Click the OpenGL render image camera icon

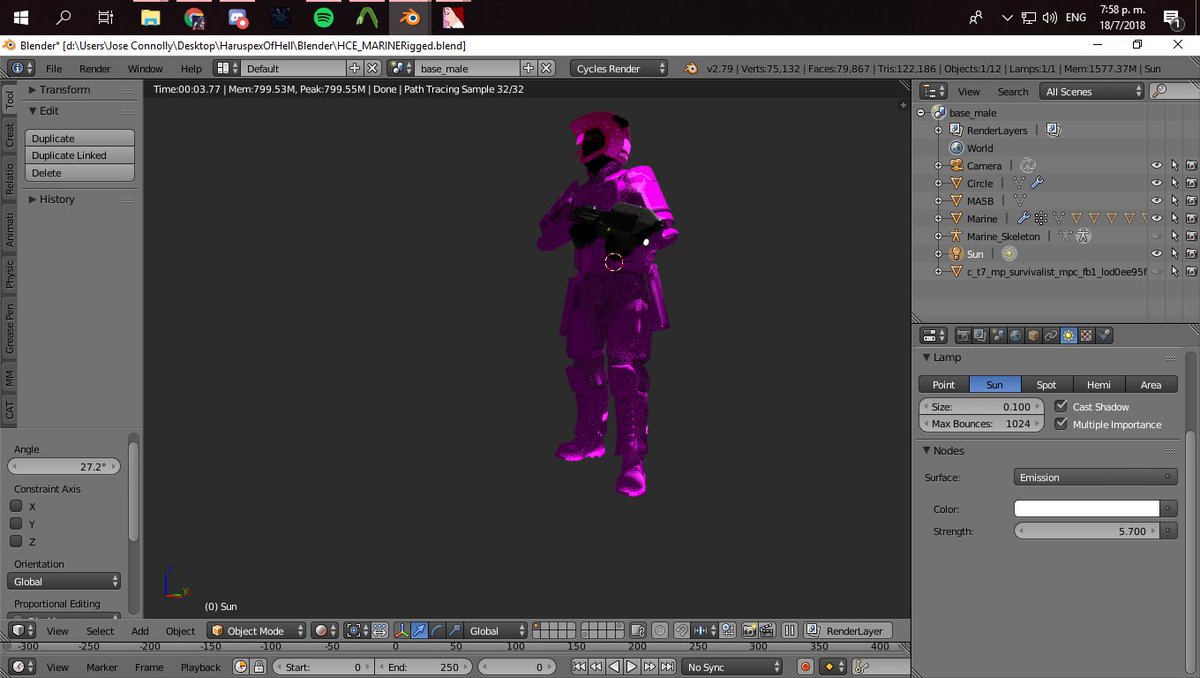[x=750, y=631]
